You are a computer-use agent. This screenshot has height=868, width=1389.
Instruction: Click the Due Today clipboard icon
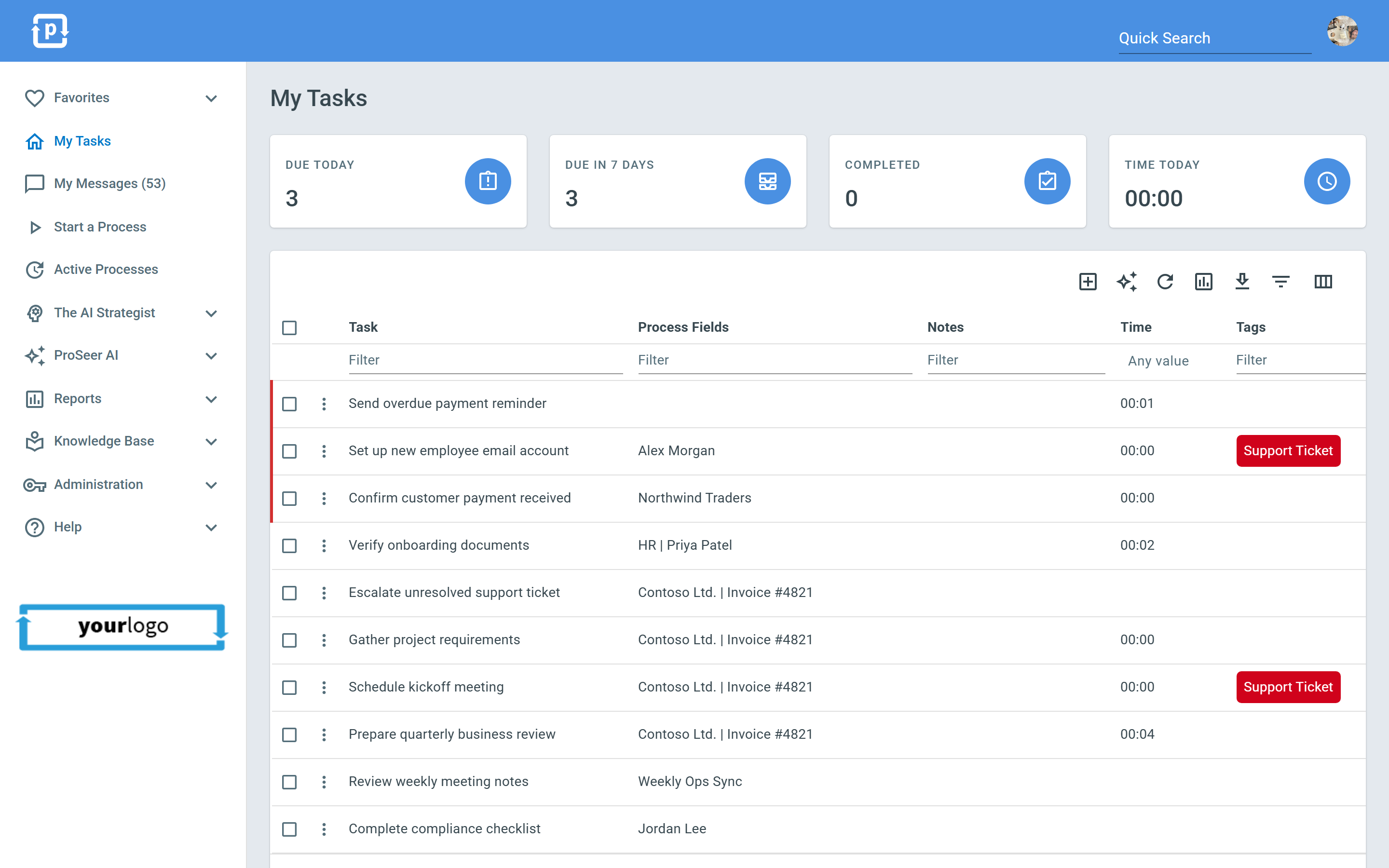click(x=487, y=181)
